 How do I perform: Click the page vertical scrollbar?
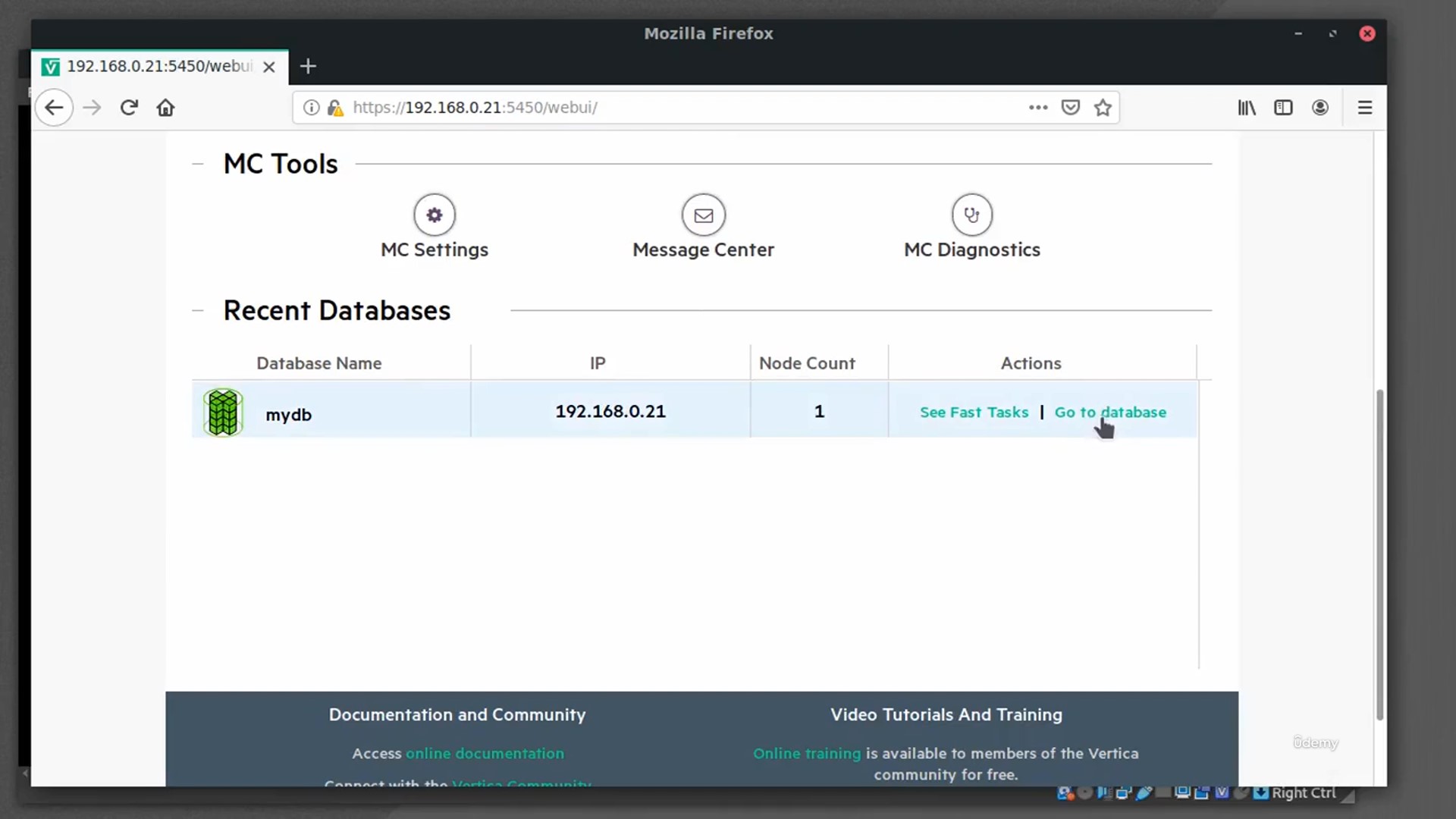click(1379, 554)
